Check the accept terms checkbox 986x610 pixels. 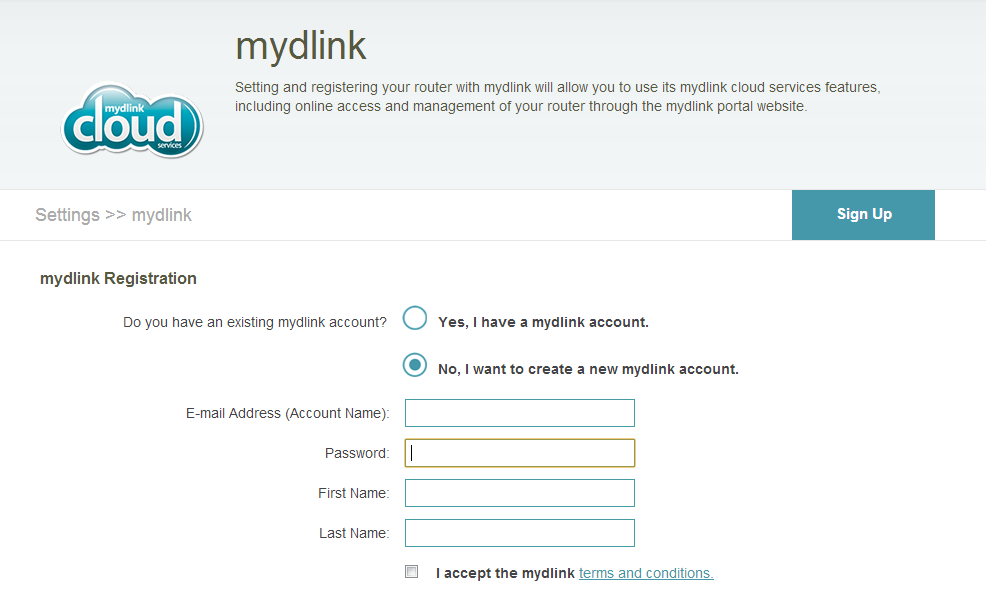(411, 572)
